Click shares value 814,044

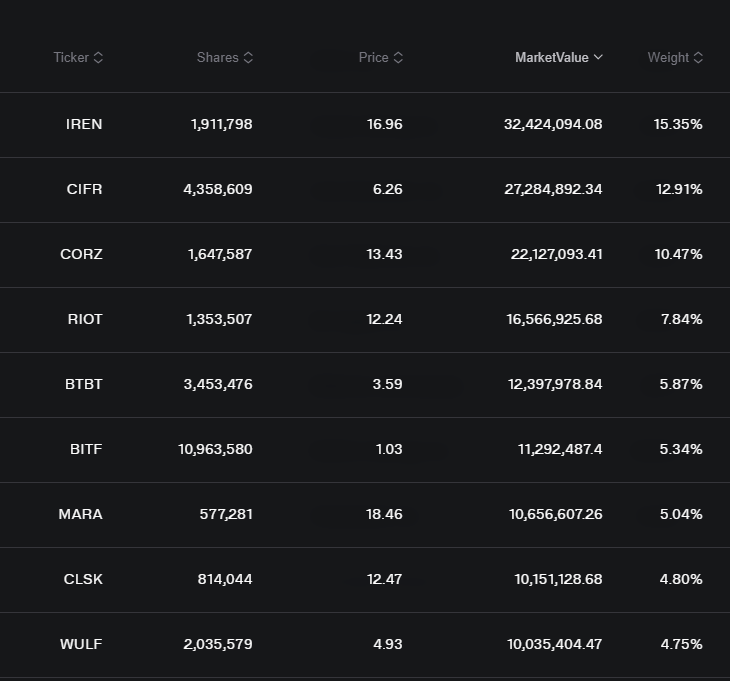point(225,580)
